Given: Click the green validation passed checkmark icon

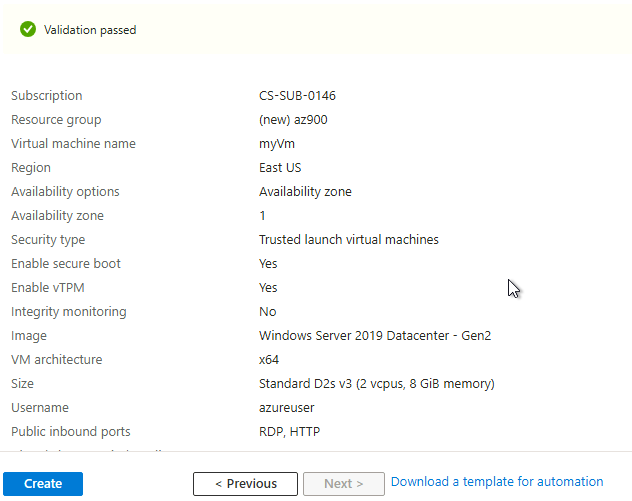Looking at the screenshot, I should point(28,30).
